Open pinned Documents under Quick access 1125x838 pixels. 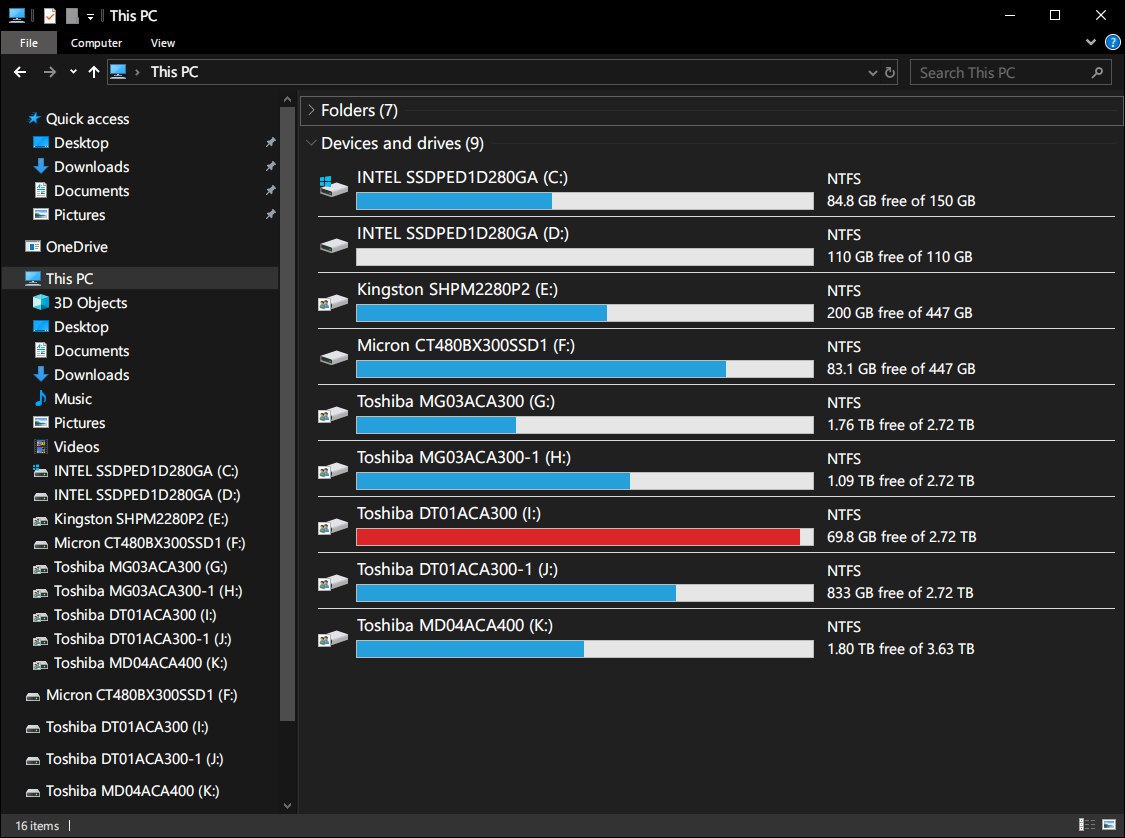[x=92, y=191]
